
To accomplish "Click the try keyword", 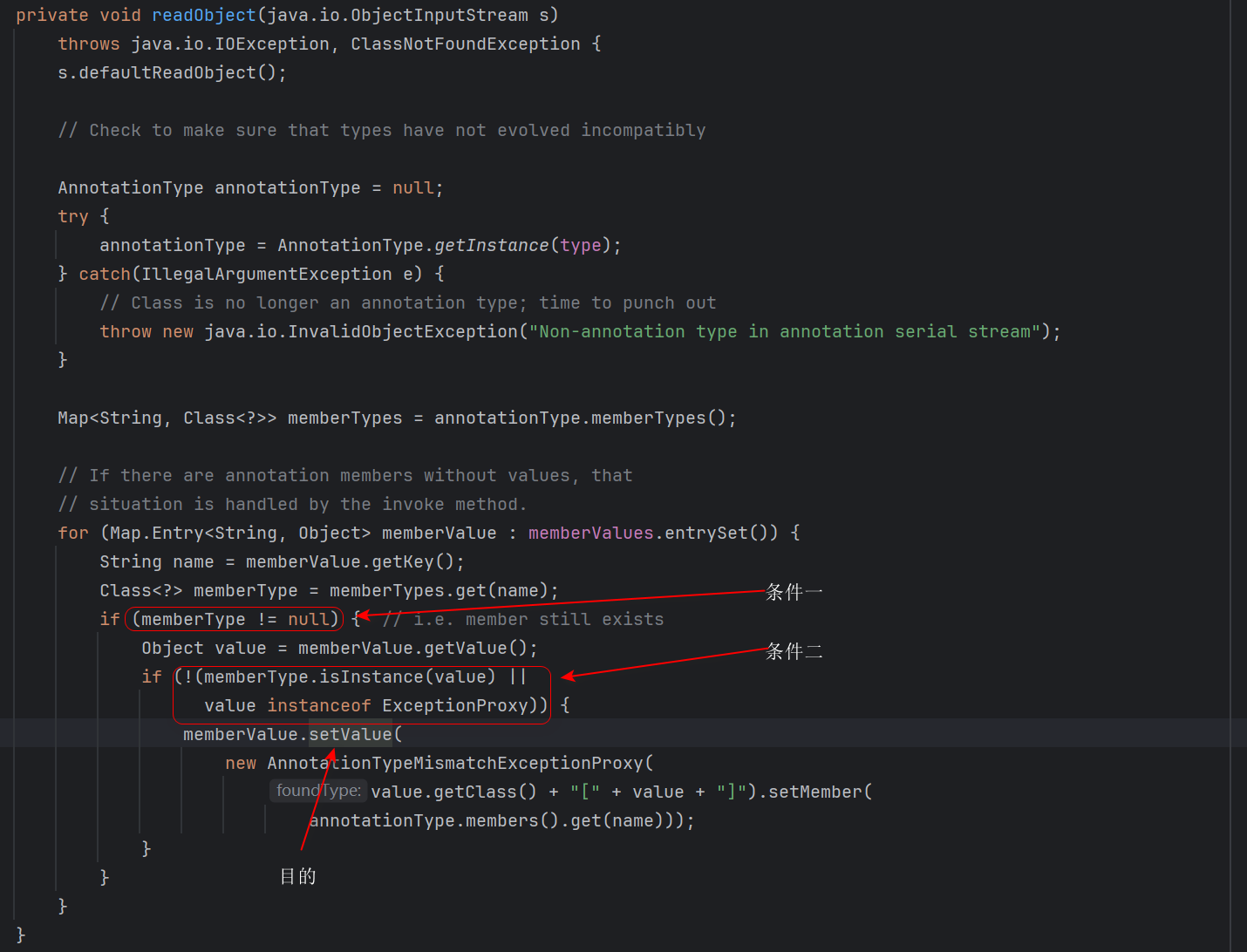I will pyautogui.click(x=73, y=216).
